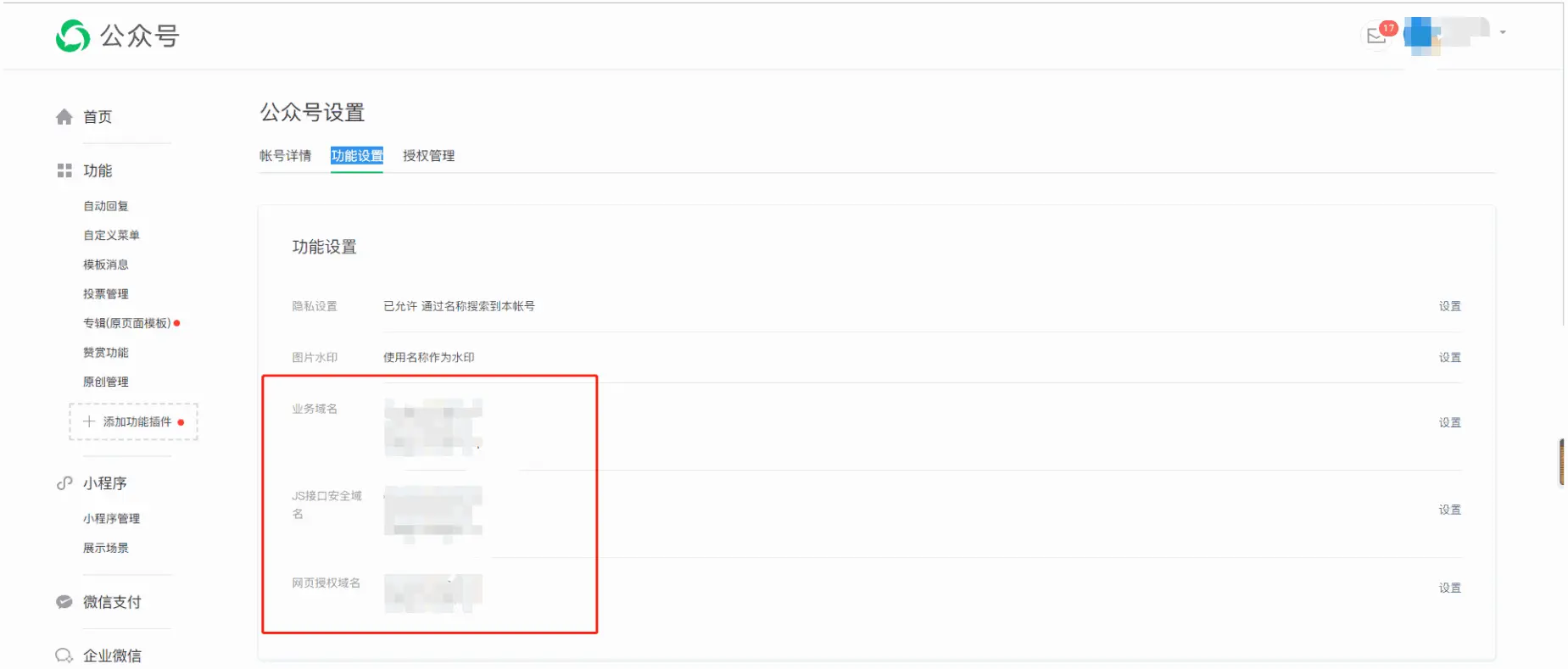
Task: Click the 企业微信 icon
Action: tap(64, 655)
